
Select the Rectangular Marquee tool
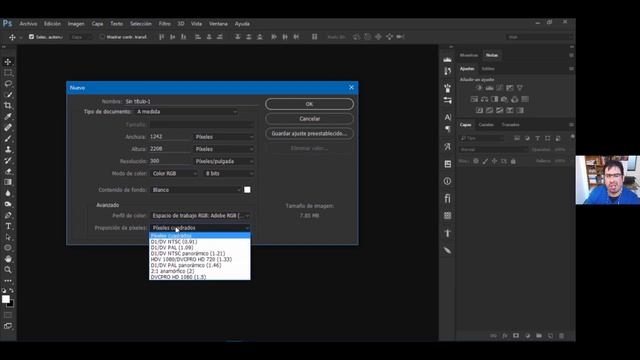coord(8,73)
